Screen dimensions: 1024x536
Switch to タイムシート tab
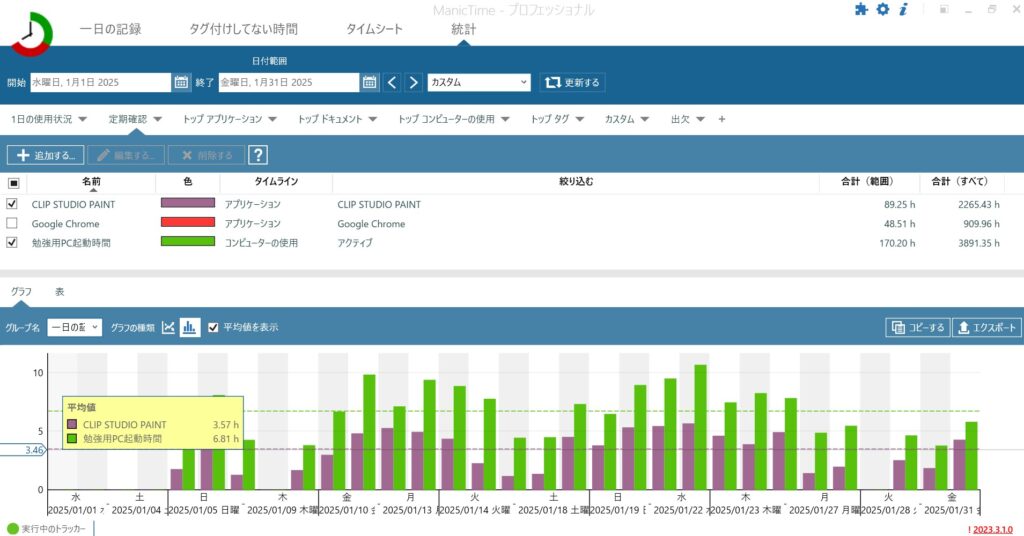pyautogui.click(x=374, y=29)
